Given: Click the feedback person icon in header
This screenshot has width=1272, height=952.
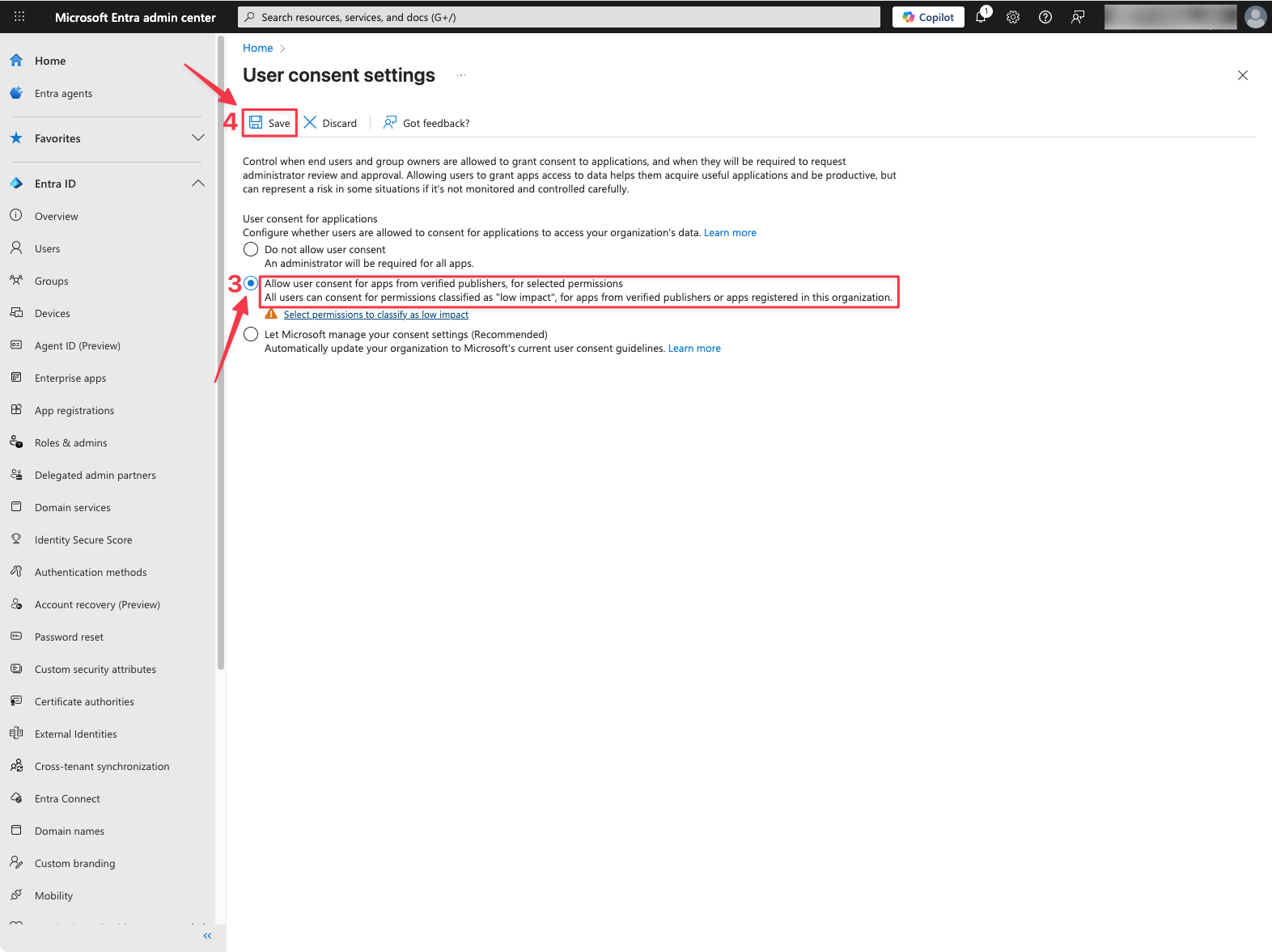Looking at the screenshot, I should [x=1078, y=17].
